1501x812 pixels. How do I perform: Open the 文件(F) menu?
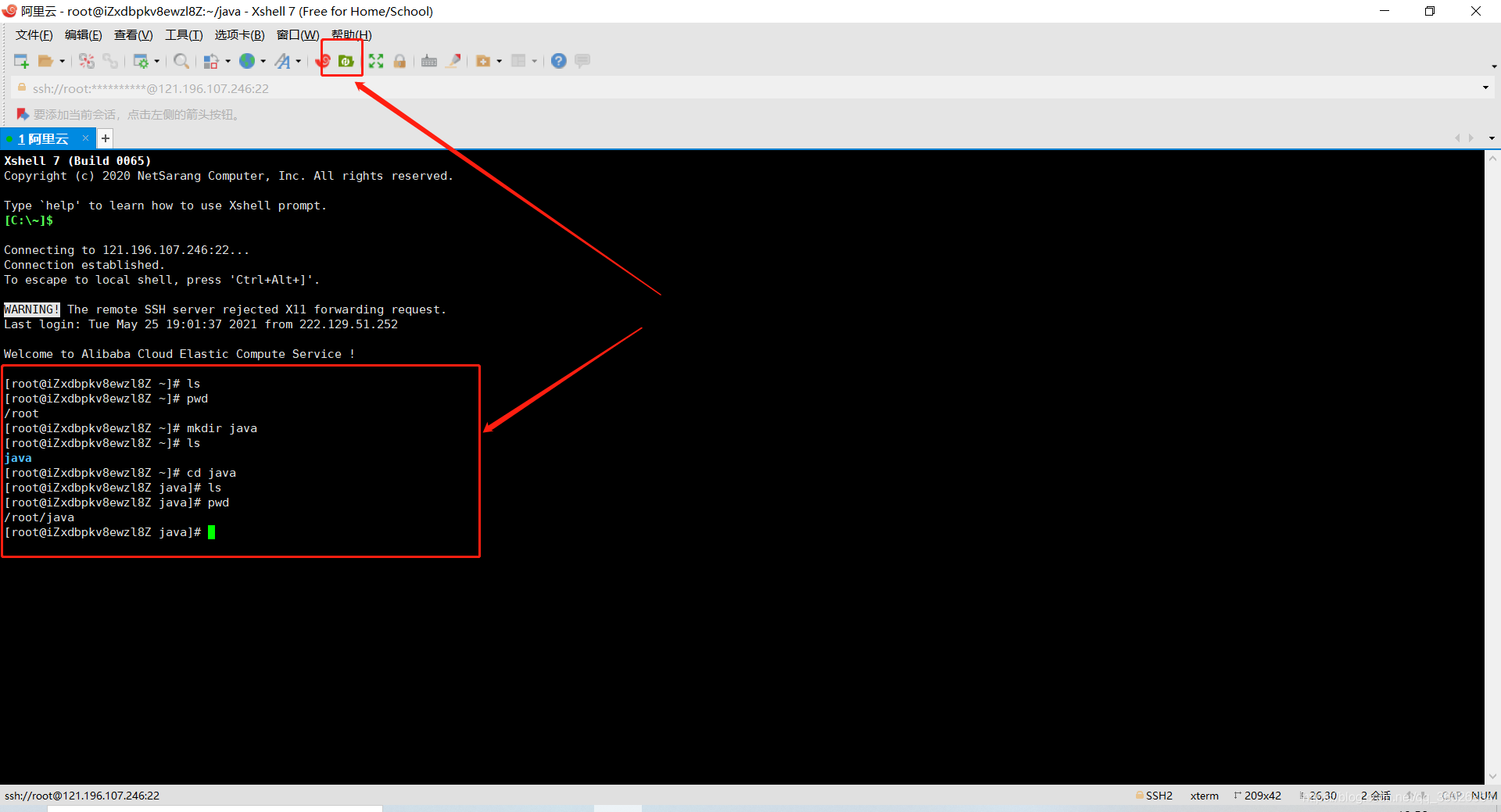[x=34, y=35]
